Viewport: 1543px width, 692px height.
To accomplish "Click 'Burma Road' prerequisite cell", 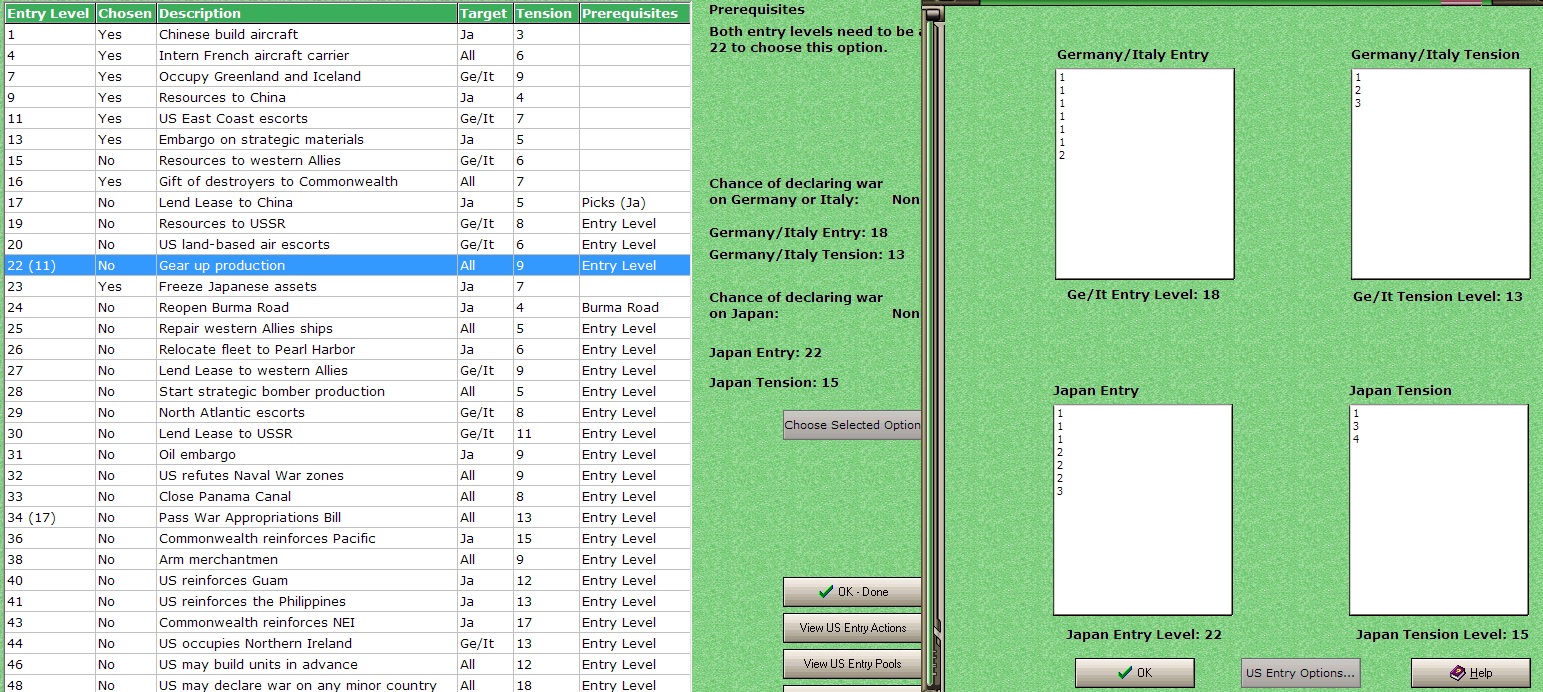I will 634,307.
